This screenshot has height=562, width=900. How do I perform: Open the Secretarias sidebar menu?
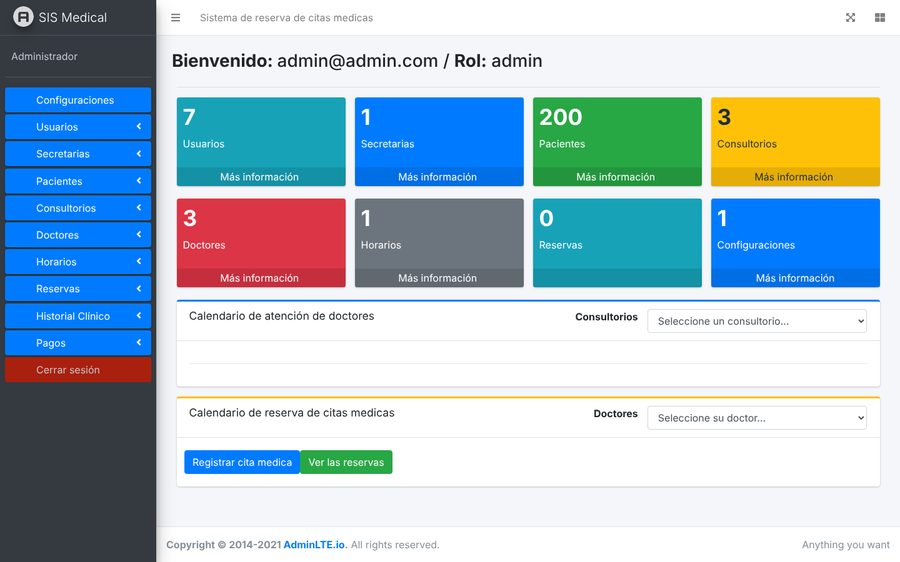coord(78,154)
